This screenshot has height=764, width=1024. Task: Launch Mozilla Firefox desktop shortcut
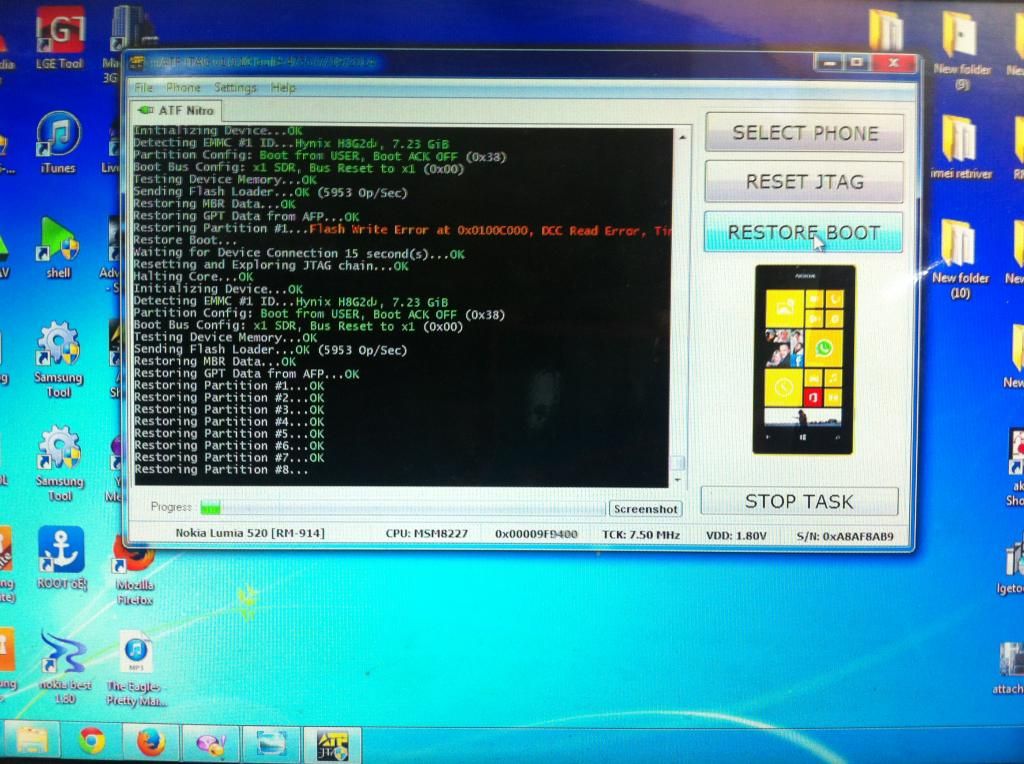click(x=133, y=560)
